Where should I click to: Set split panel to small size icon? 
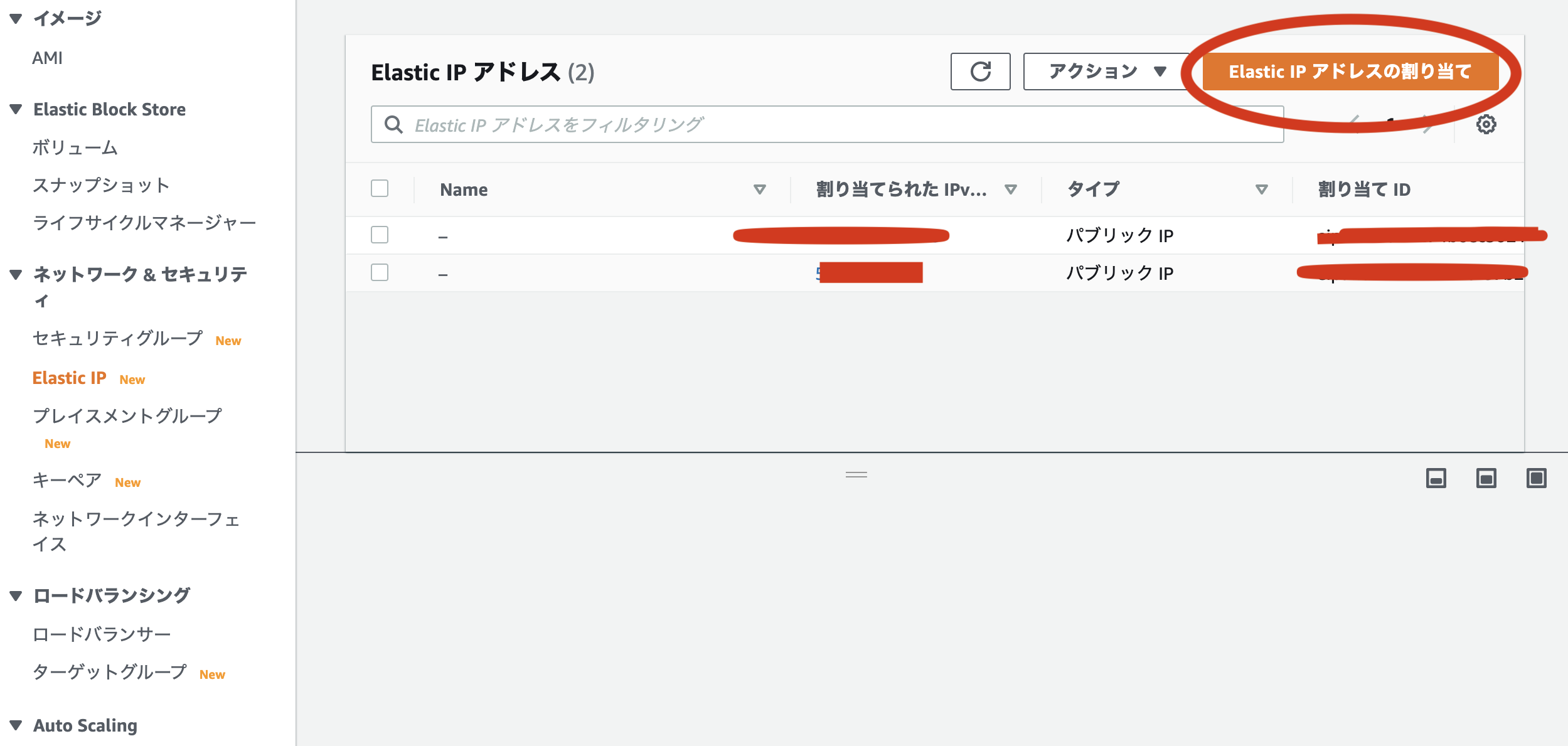1436,478
